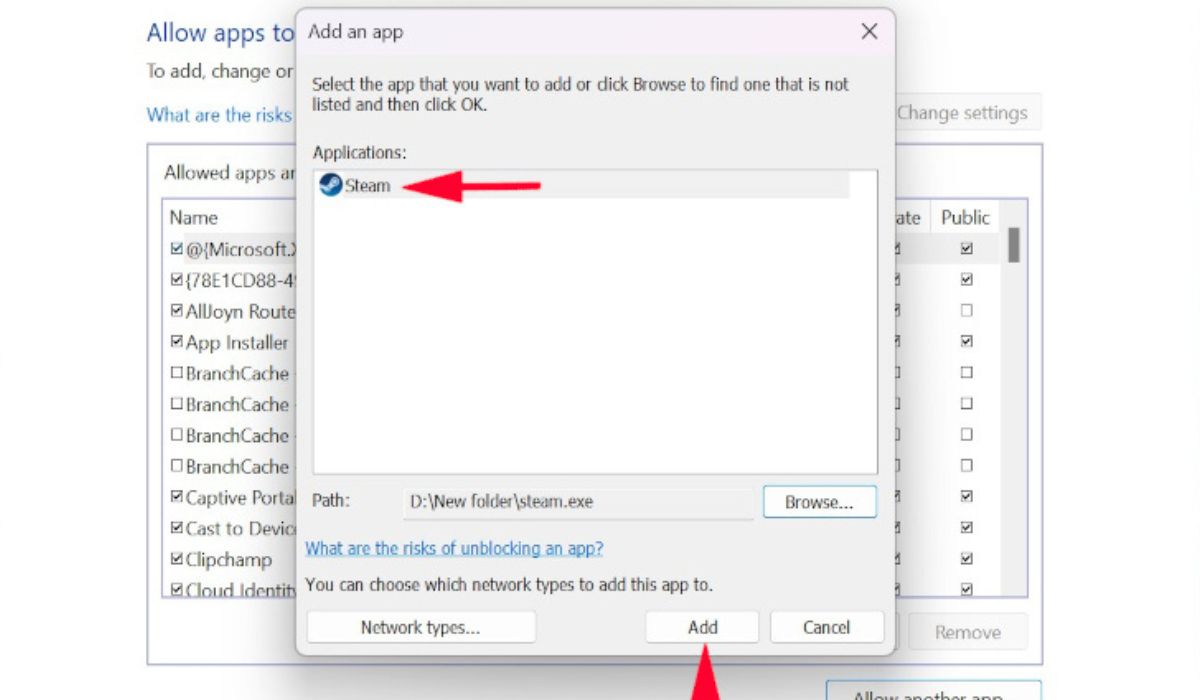Close the Add an app dialog
This screenshot has width=1200, height=700.
pos(869,32)
